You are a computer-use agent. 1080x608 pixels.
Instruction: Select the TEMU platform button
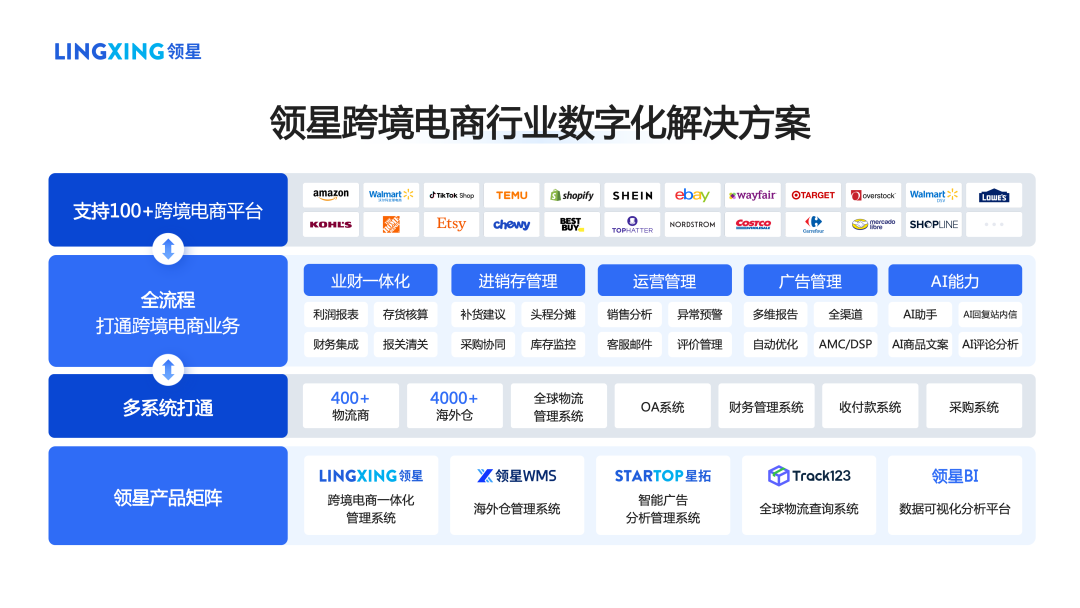click(x=512, y=195)
